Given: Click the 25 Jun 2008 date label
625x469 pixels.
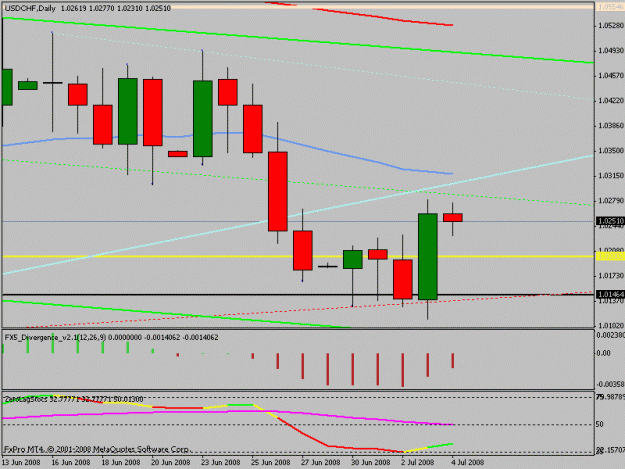Looking at the screenshot, I should tap(271, 462).
